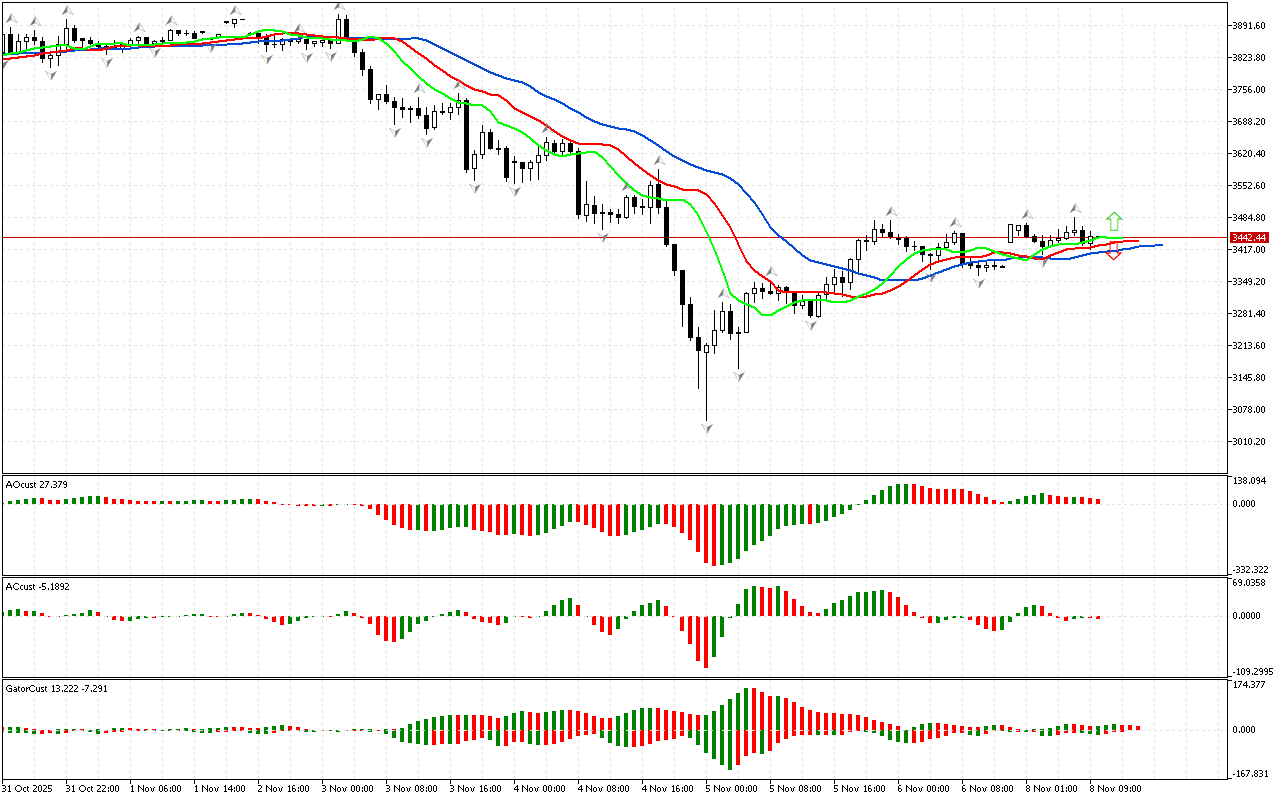Click the 3010.20 price scale label
This screenshot has width=1280, height=800.
(x=1248, y=442)
